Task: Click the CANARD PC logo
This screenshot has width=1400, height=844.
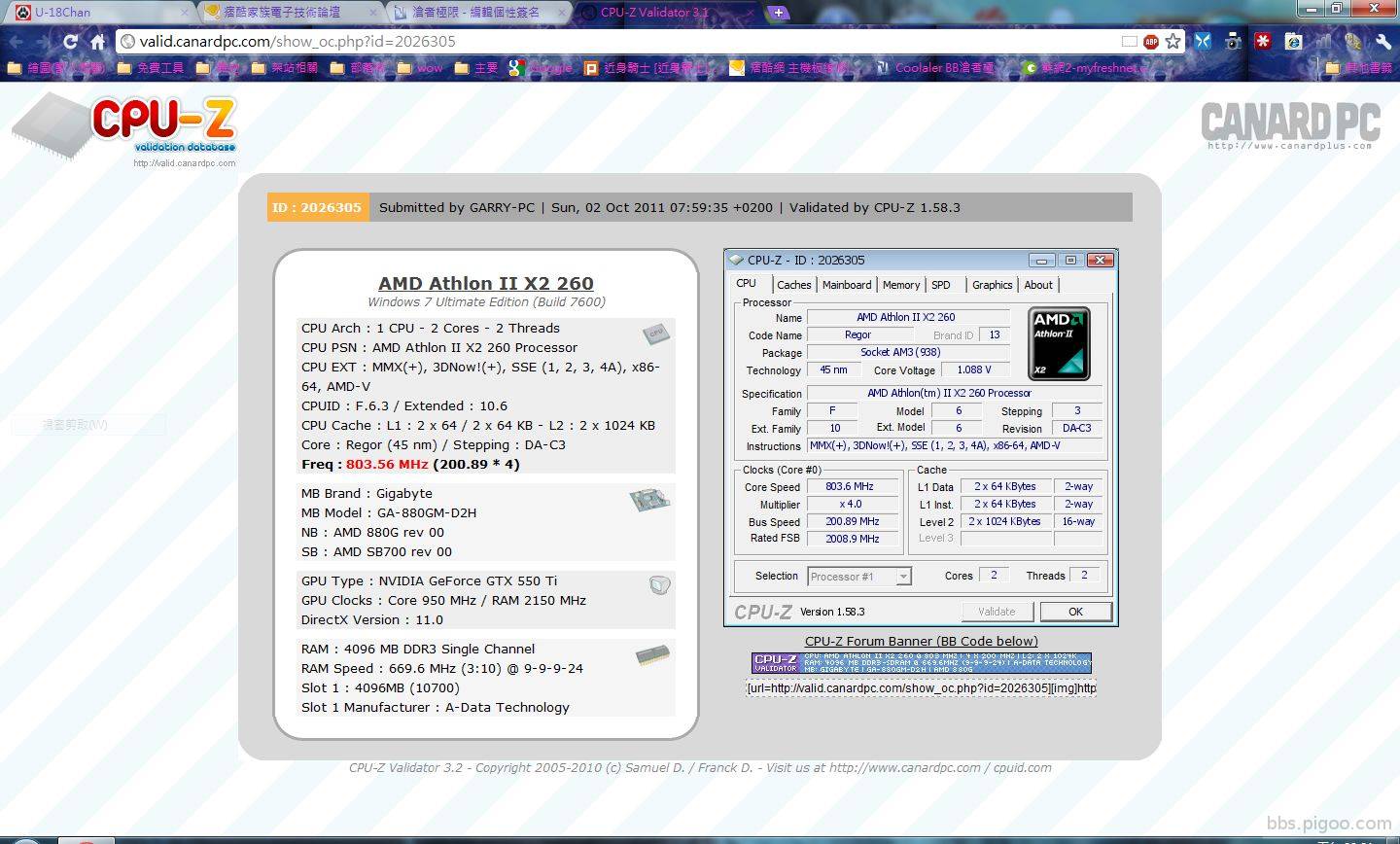Action: click(x=1290, y=125)
